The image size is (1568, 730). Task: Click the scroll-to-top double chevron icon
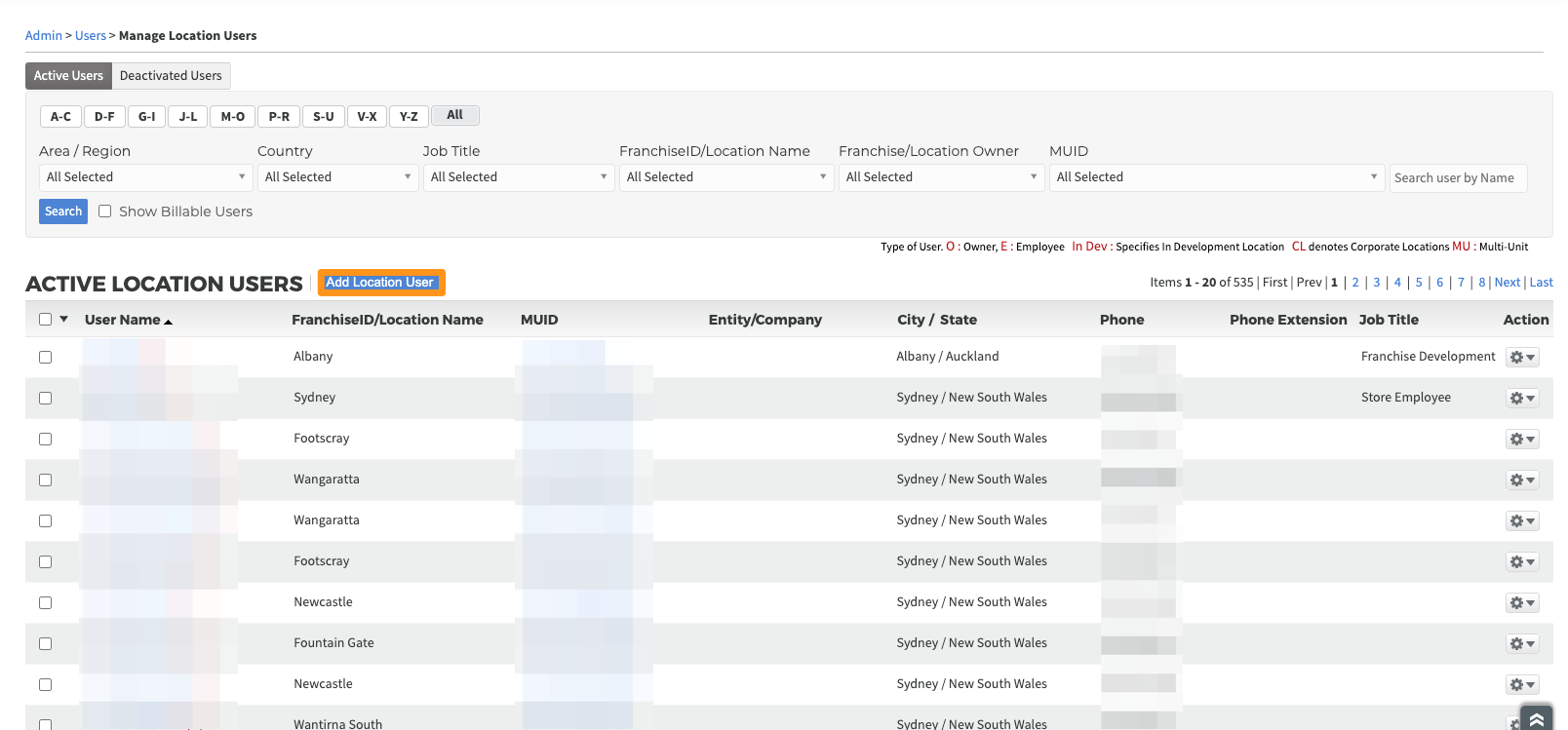pyautogui.click(x=1536, y=718)
